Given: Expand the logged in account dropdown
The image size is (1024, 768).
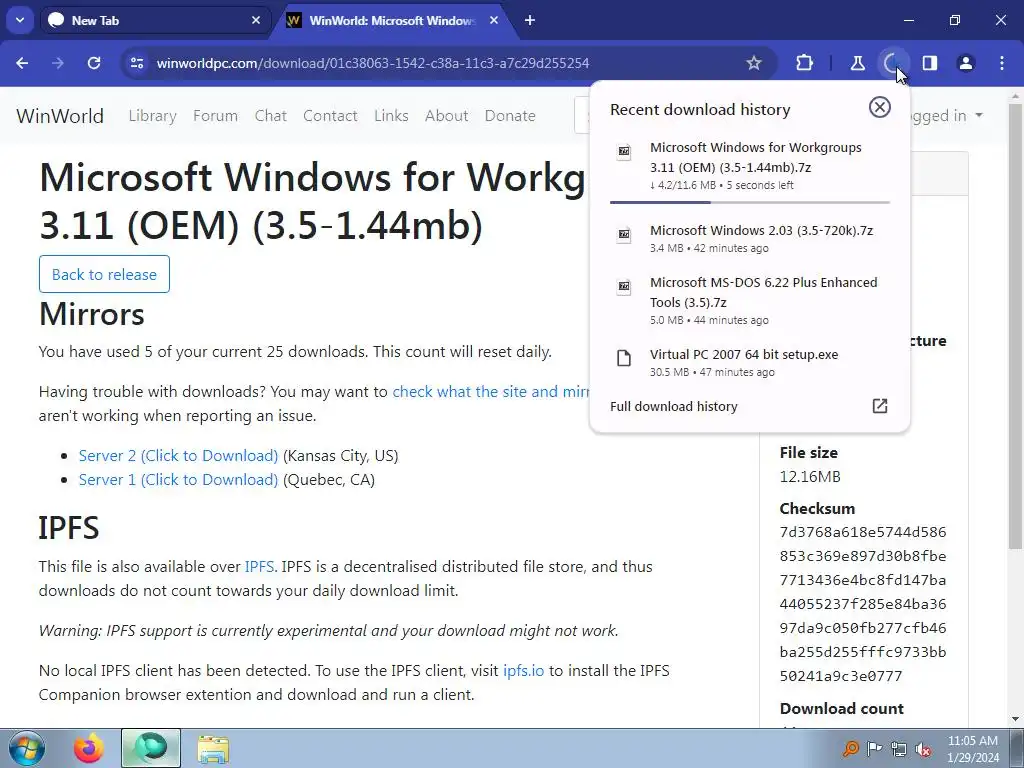Looking at the screenshot, I should pos(947,116).
